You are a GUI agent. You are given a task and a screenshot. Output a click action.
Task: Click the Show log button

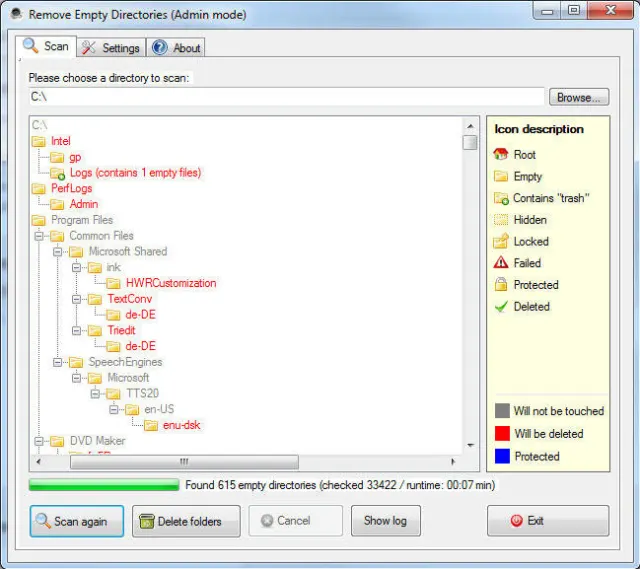(x=386, y=520)
